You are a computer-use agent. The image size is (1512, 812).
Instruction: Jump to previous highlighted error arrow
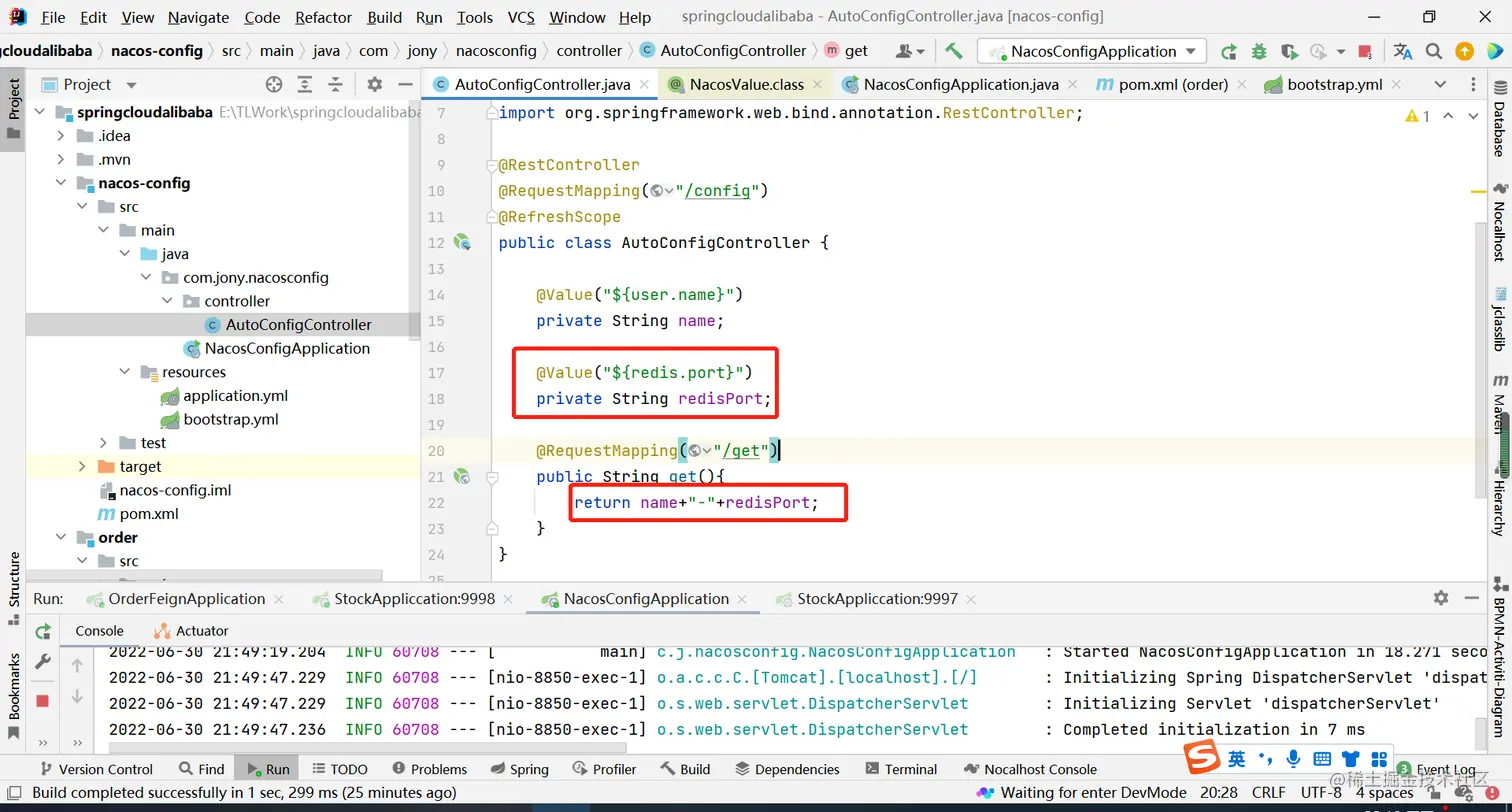coord(1448,116)
